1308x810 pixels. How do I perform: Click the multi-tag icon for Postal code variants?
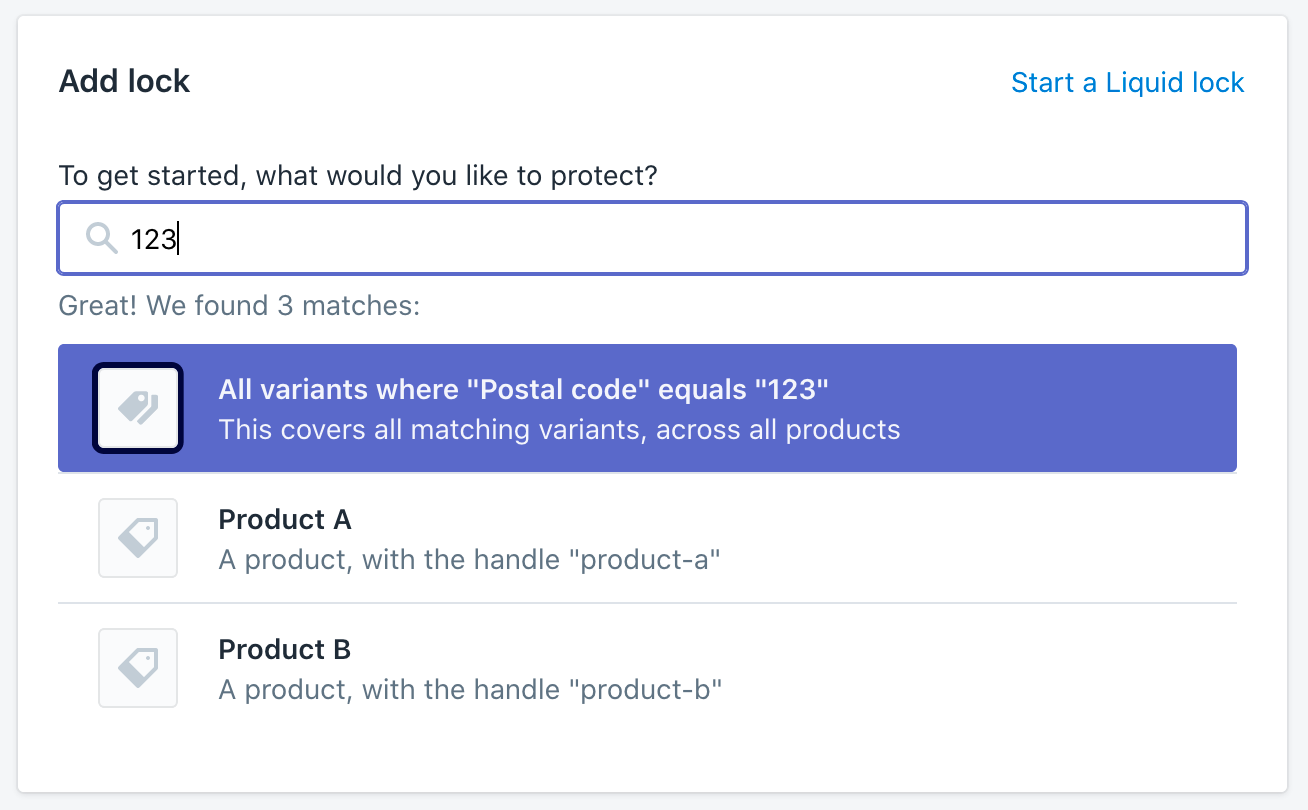138,408
